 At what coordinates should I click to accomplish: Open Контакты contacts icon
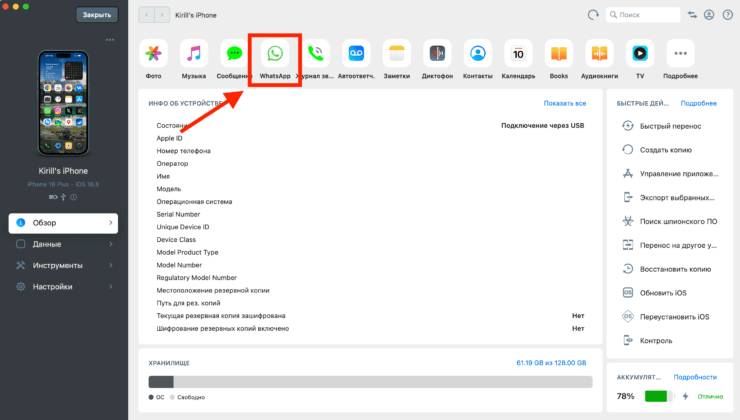[478, 54]
